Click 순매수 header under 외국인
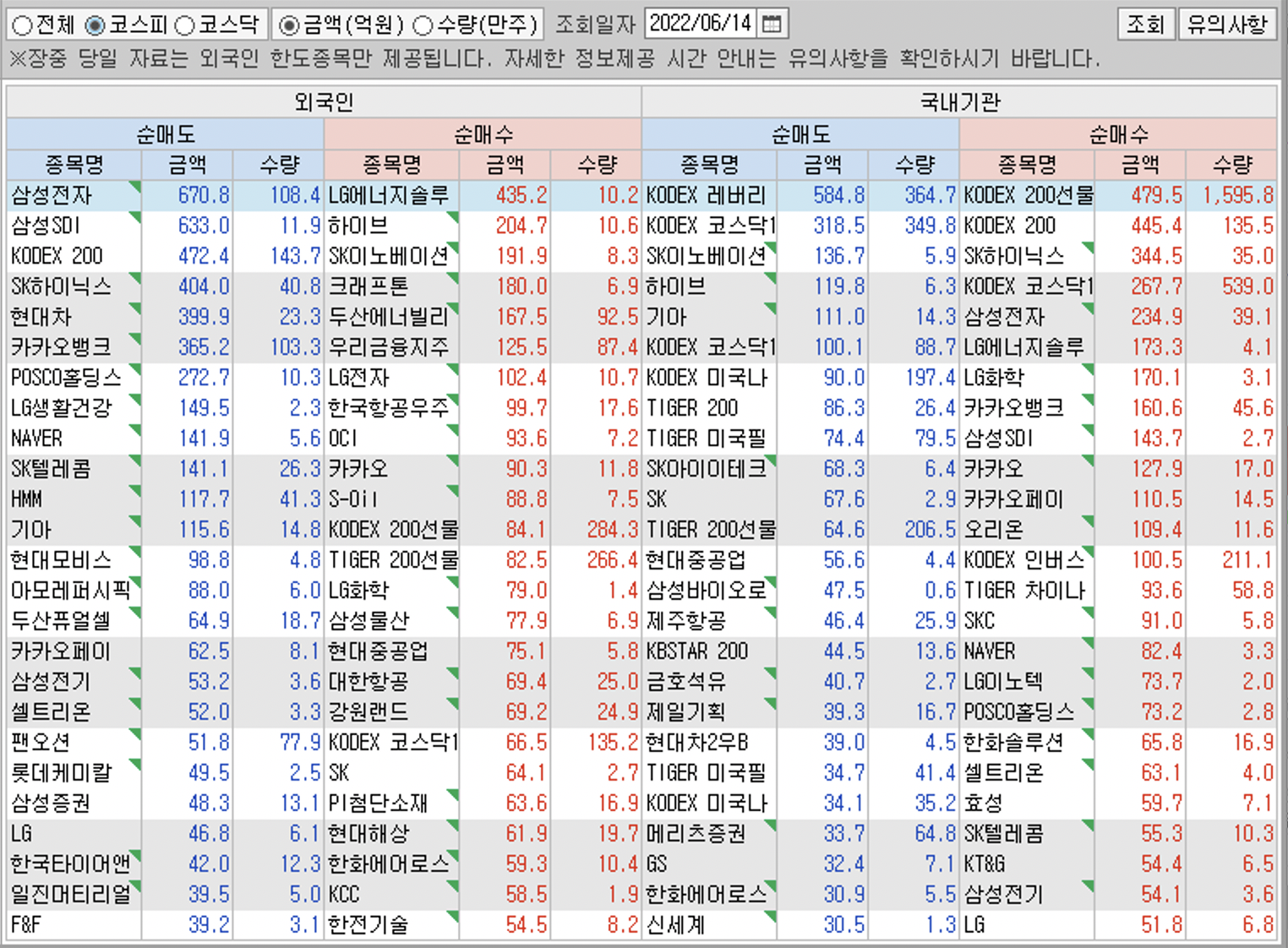This screenshot has height=948, width=1288. pos(483,134)
